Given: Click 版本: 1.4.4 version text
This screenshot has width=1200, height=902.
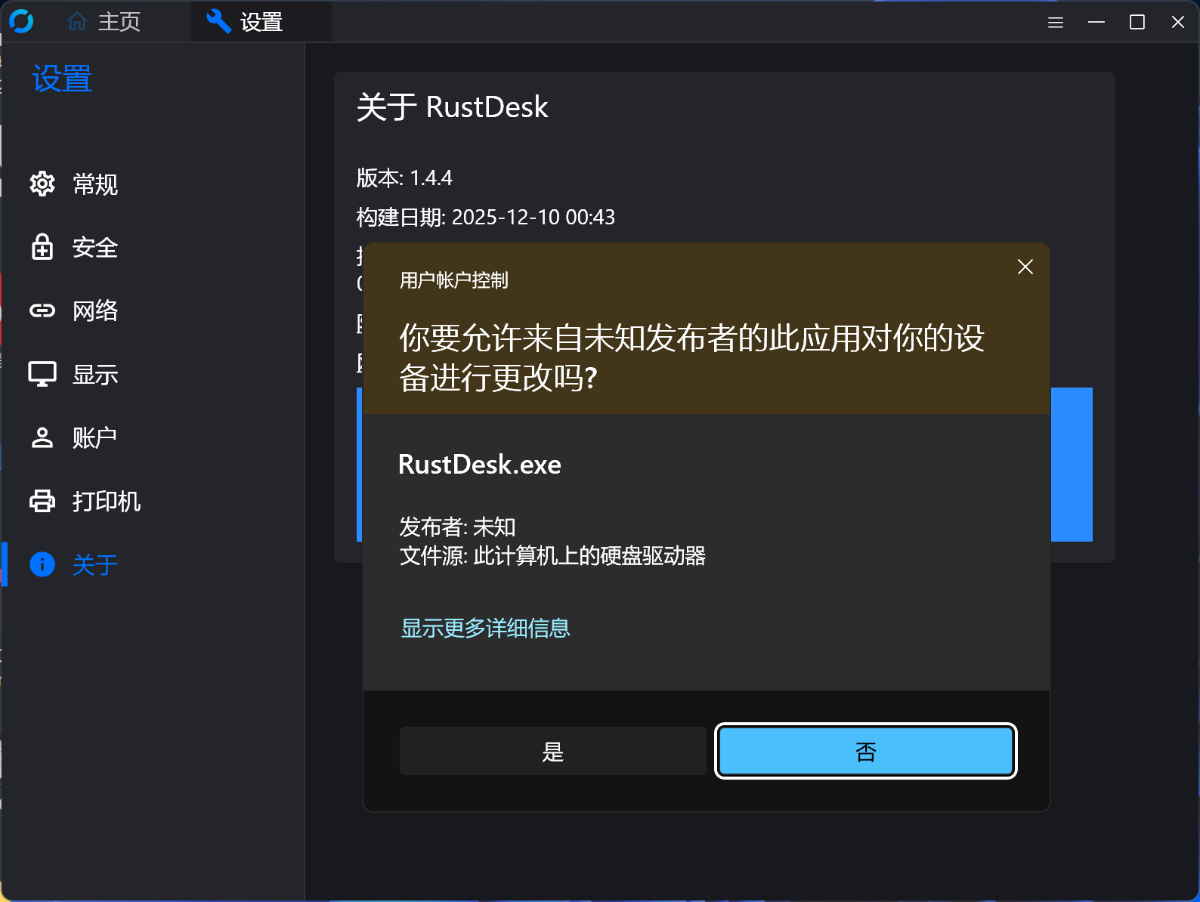Looking at the screenshot, I should pyautogui.click(x=404, y=178).
